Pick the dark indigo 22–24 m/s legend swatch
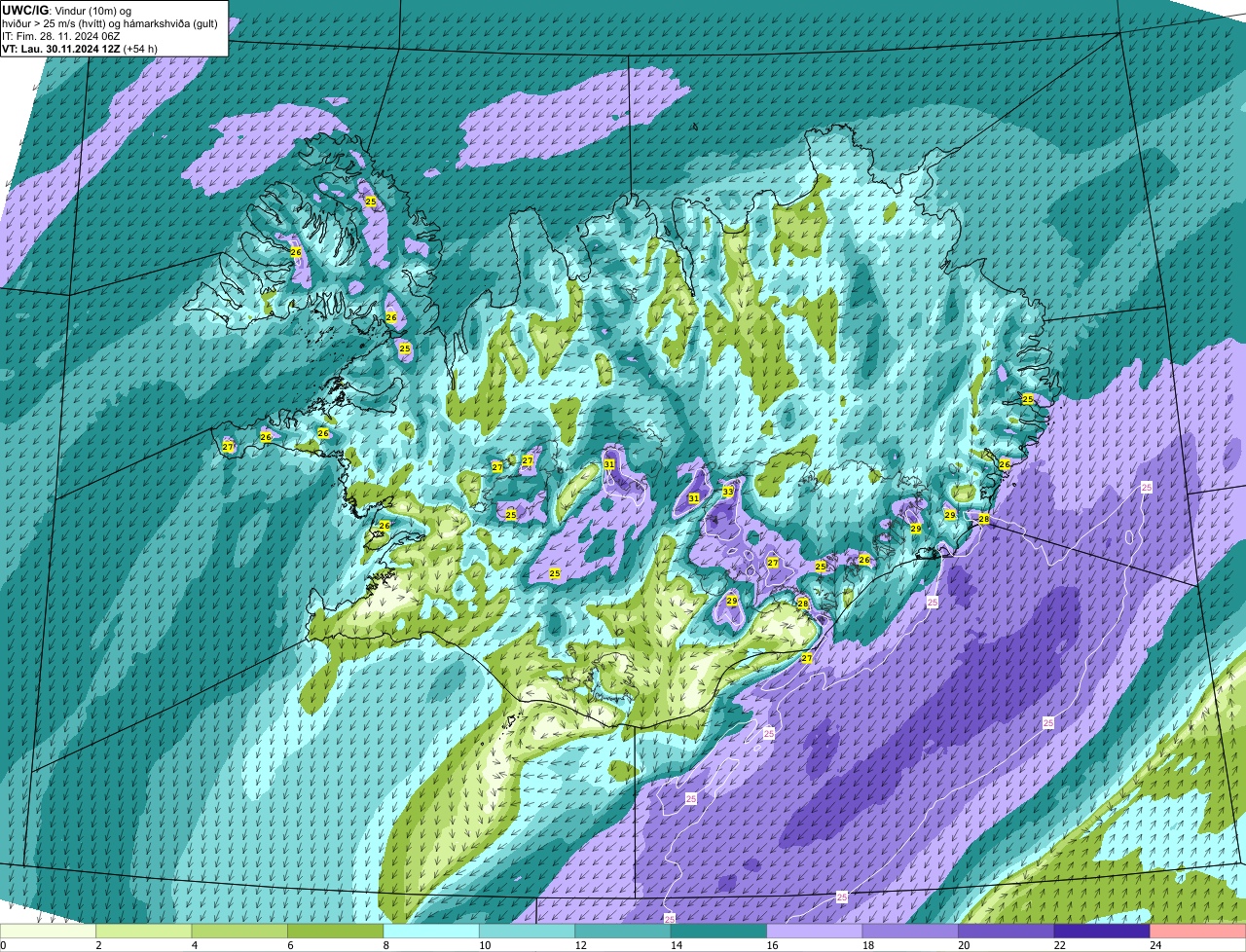 point(1103,932)
